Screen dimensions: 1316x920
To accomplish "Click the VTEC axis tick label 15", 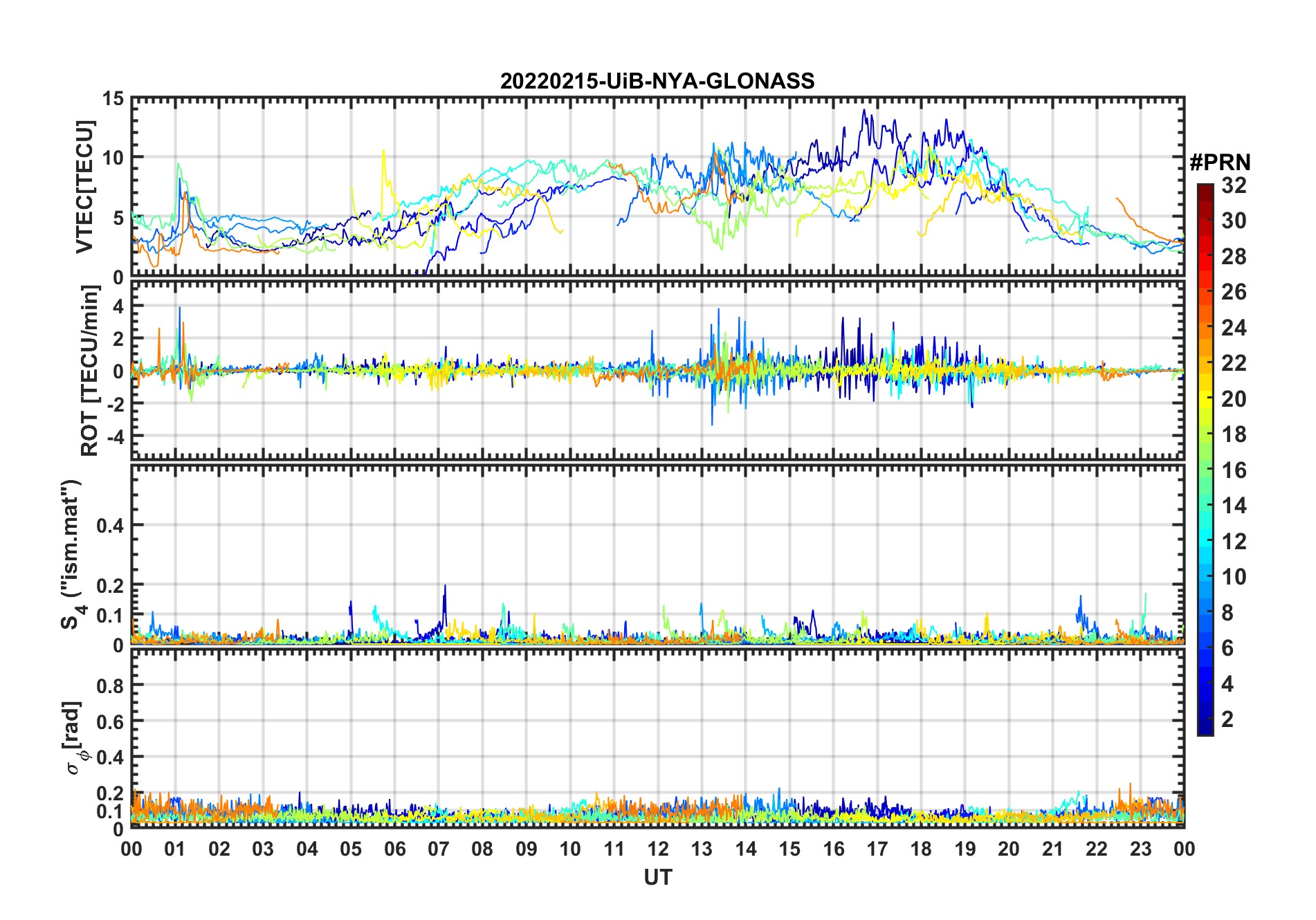I will [113, 99].
